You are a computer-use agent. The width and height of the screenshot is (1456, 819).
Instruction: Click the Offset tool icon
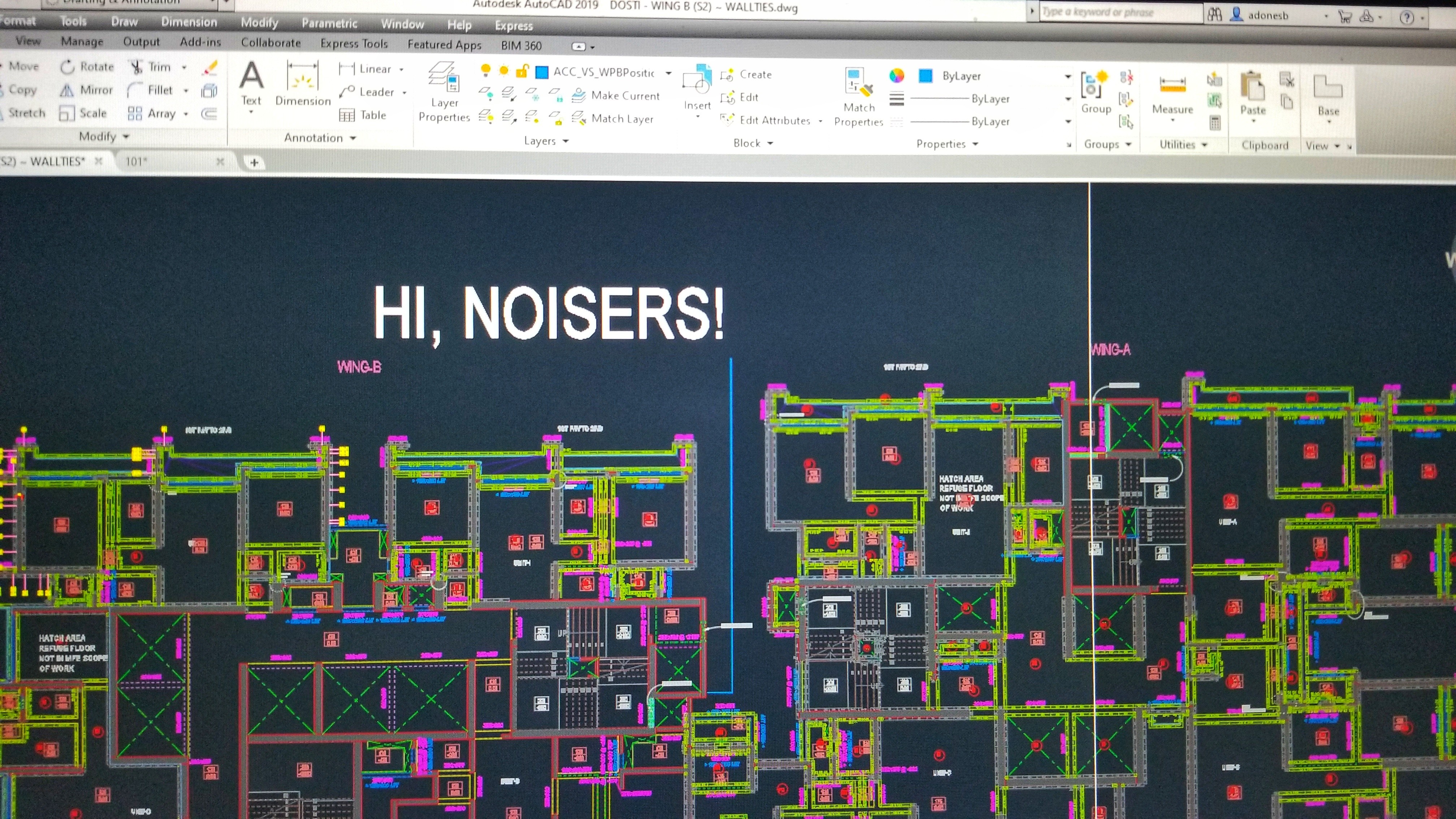tap(209, 114)
